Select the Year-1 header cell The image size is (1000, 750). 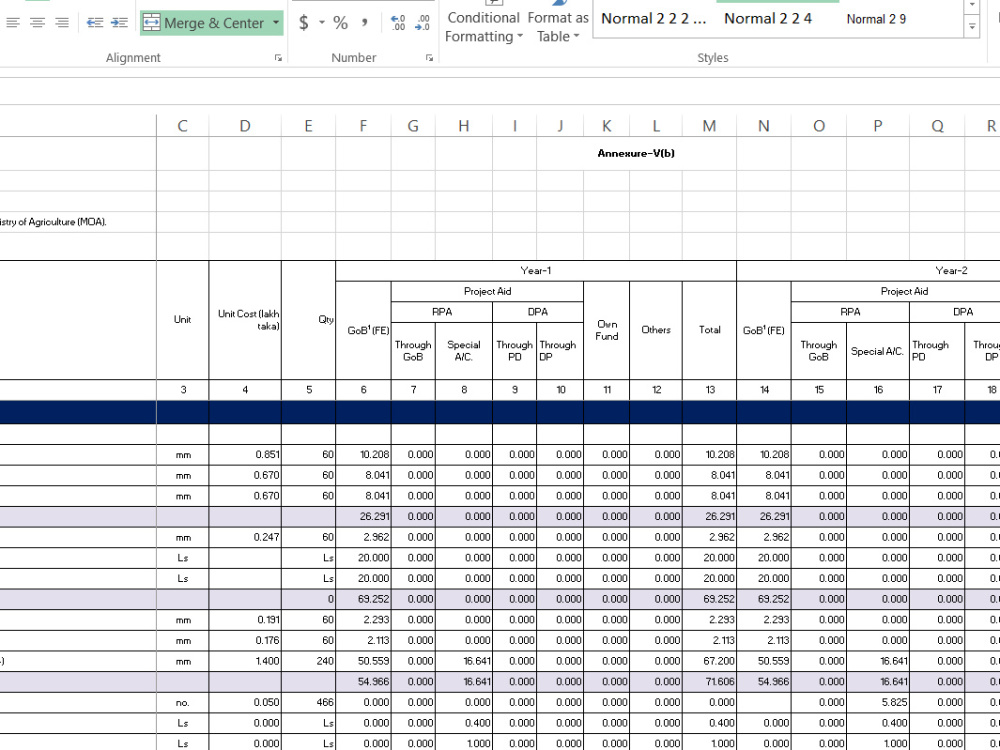coord(536,270)
